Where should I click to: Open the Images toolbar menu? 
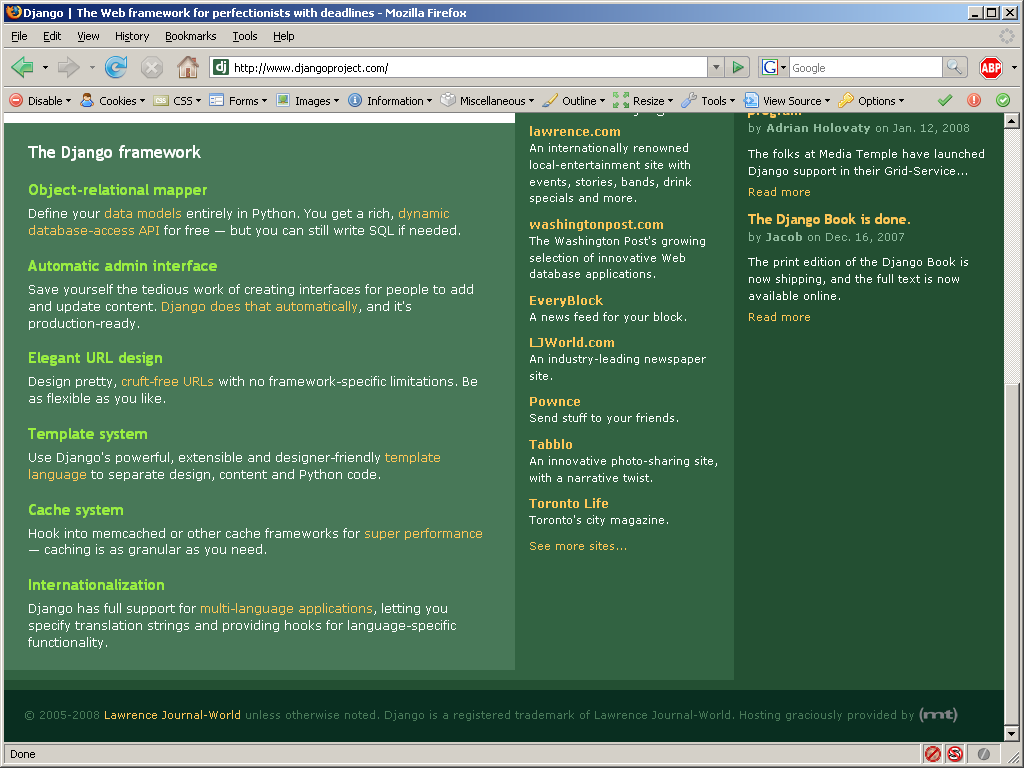(x=308, y=101)
